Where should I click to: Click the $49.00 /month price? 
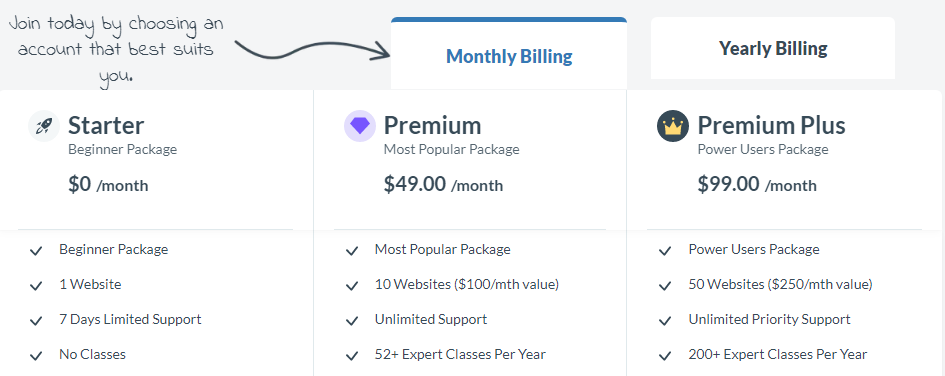coord(444,184)
